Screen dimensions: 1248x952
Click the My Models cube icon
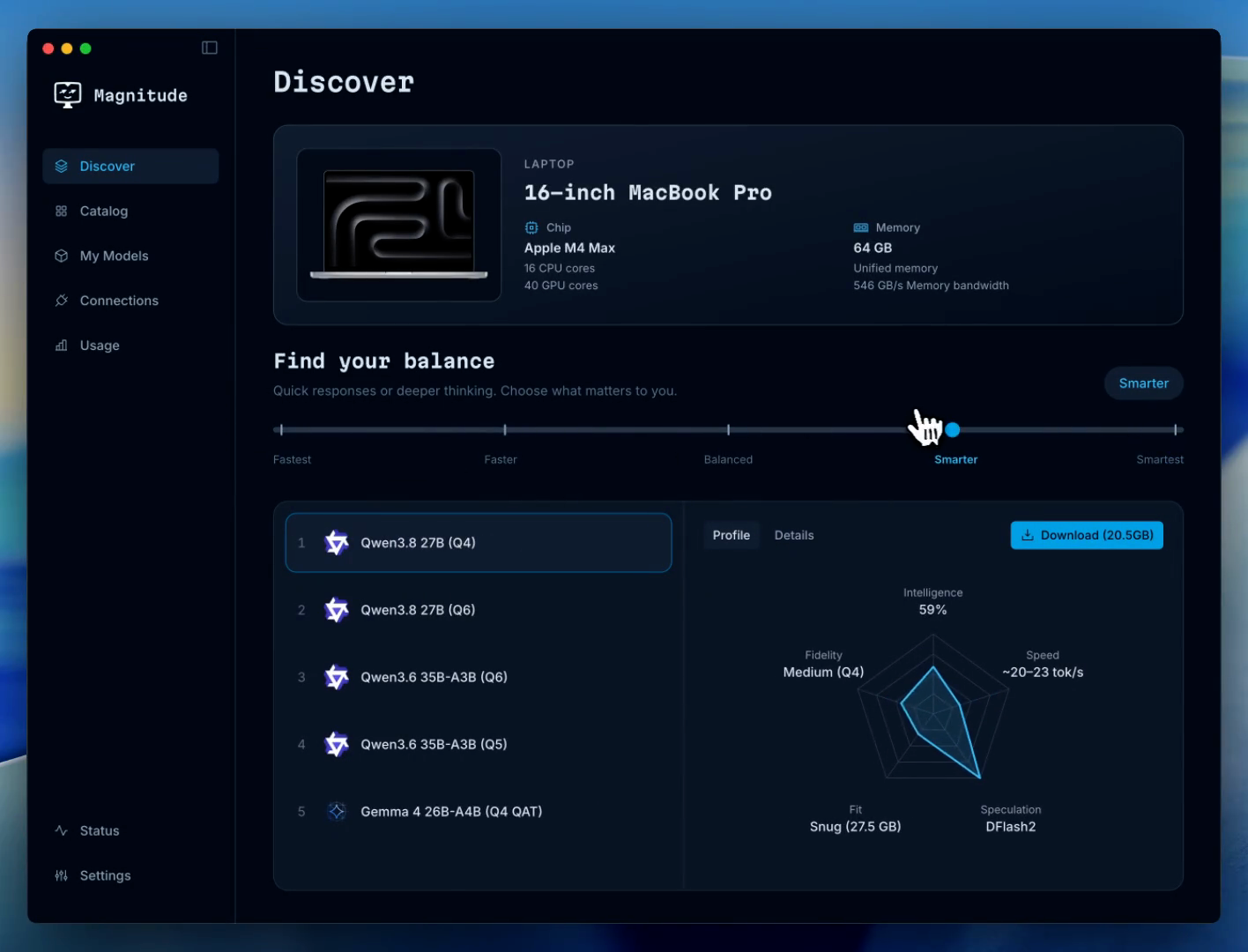click(x=62, y=256)
